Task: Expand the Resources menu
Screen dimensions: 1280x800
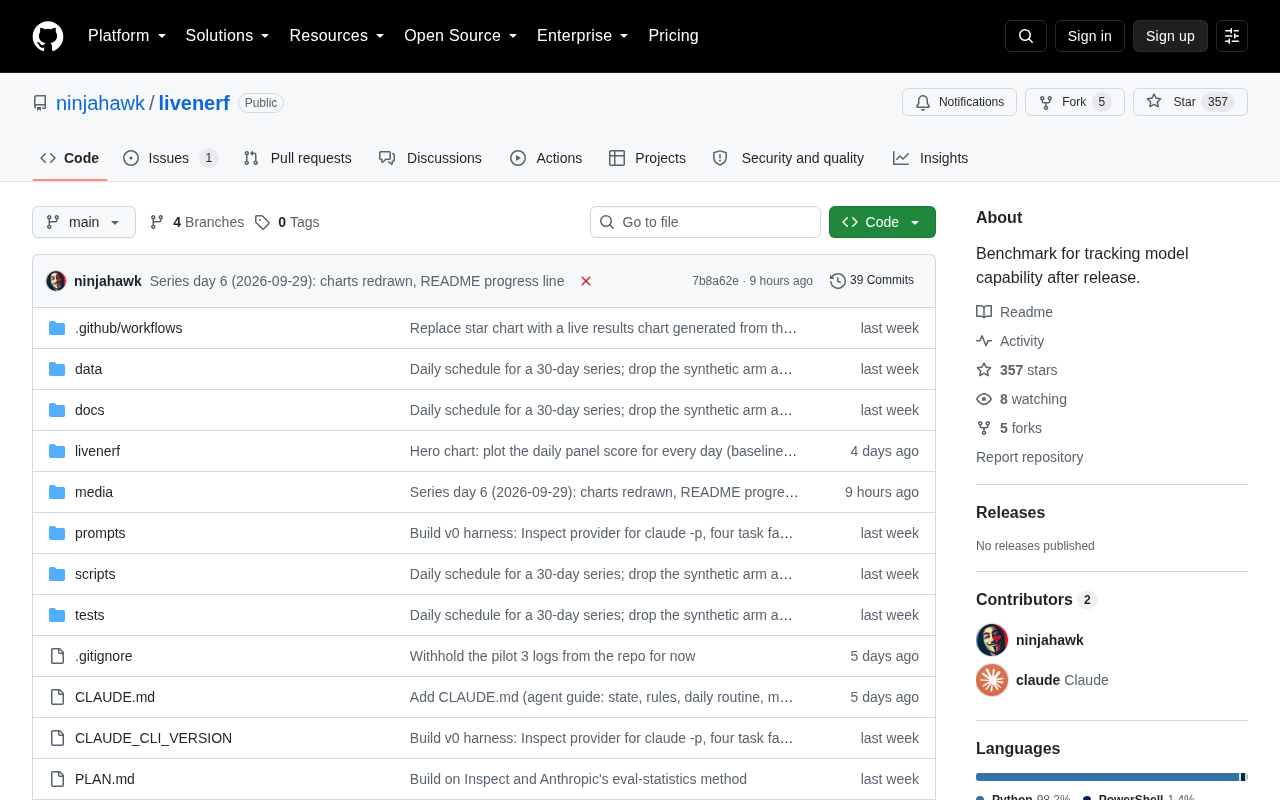Action: pos(337,36)
